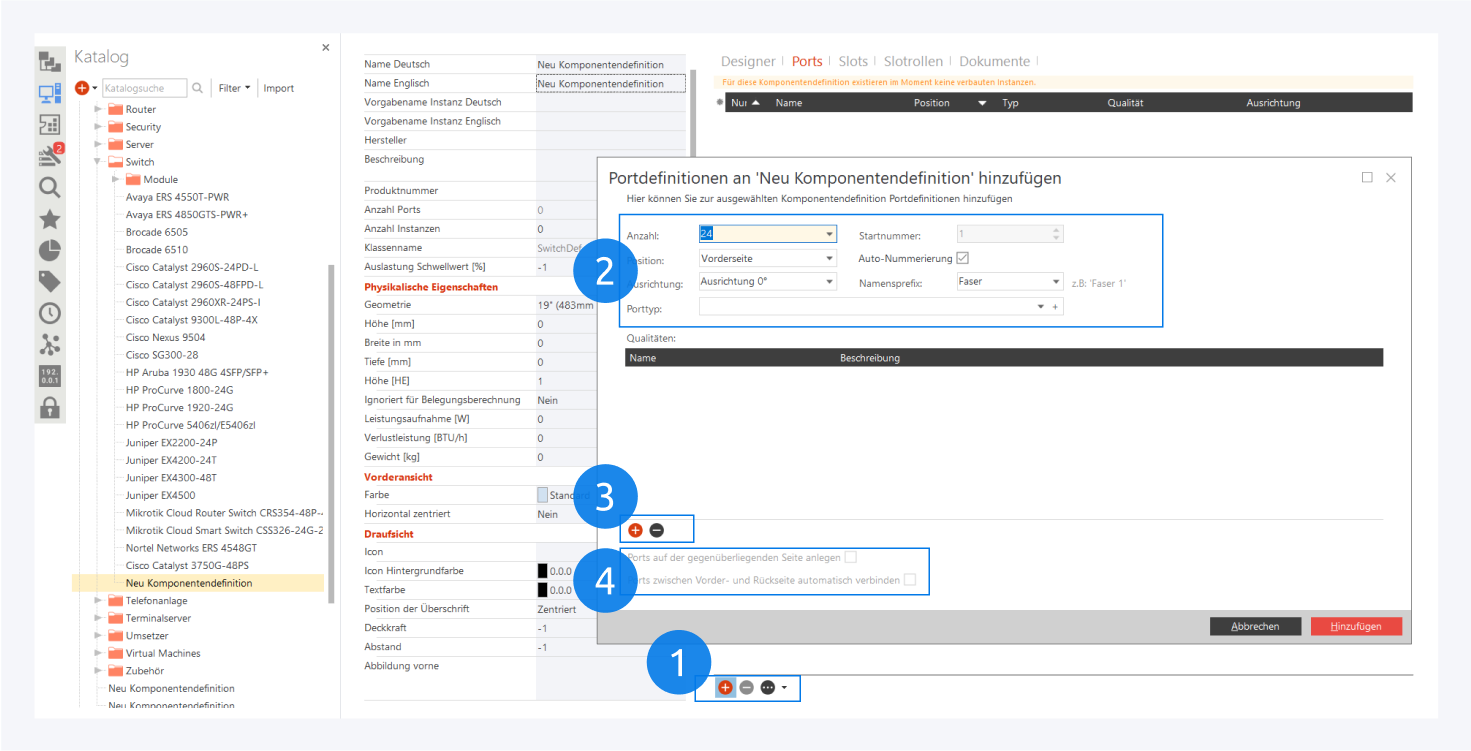Open the pie chart reports icon

49,251
